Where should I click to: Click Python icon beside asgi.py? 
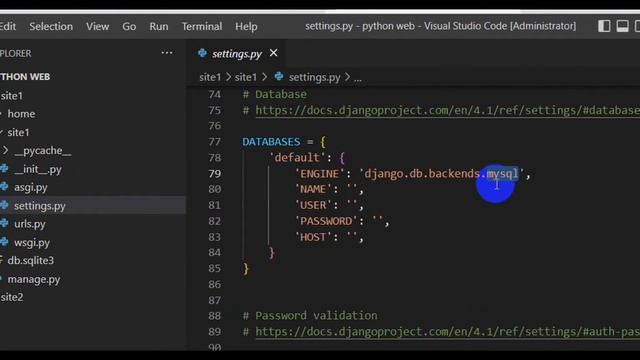(x=4, y=187)
